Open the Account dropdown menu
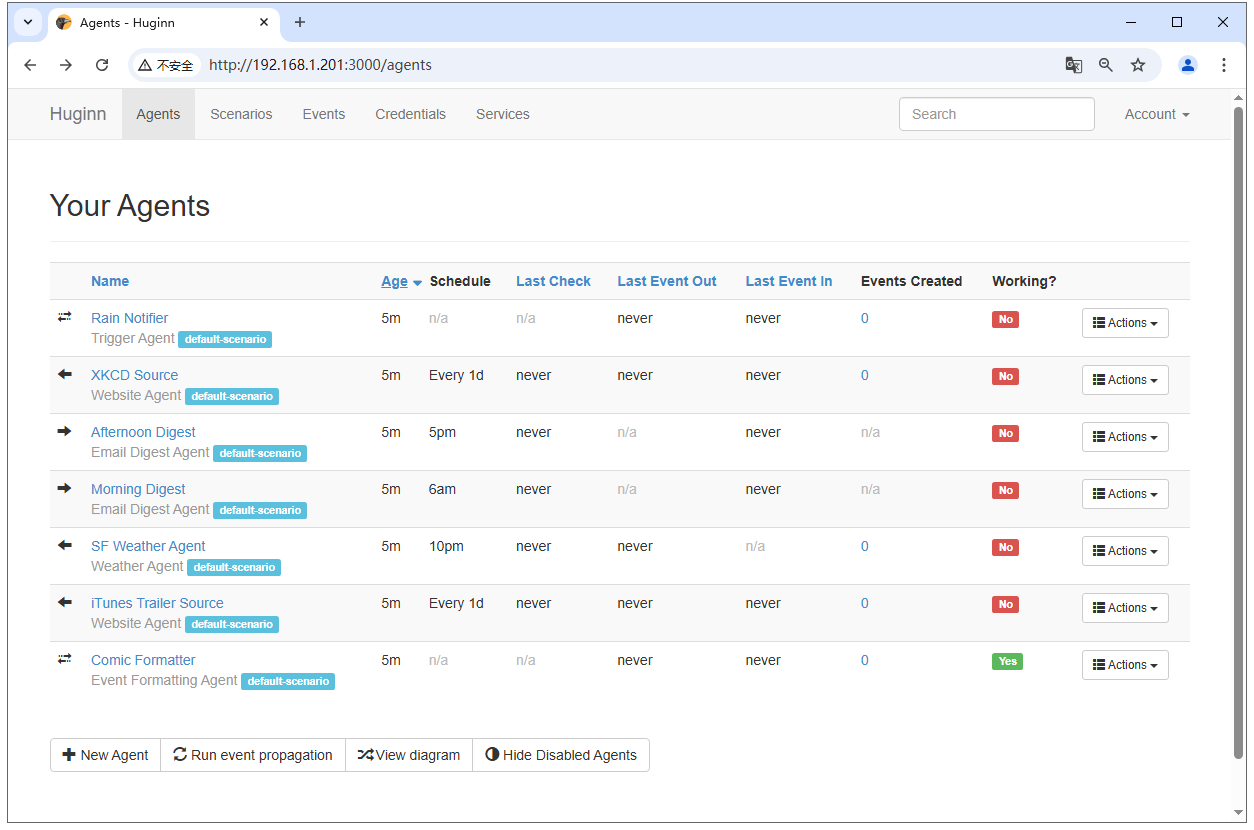The height and width of the screenshot is (830, 1254). tap(1157, 114)
